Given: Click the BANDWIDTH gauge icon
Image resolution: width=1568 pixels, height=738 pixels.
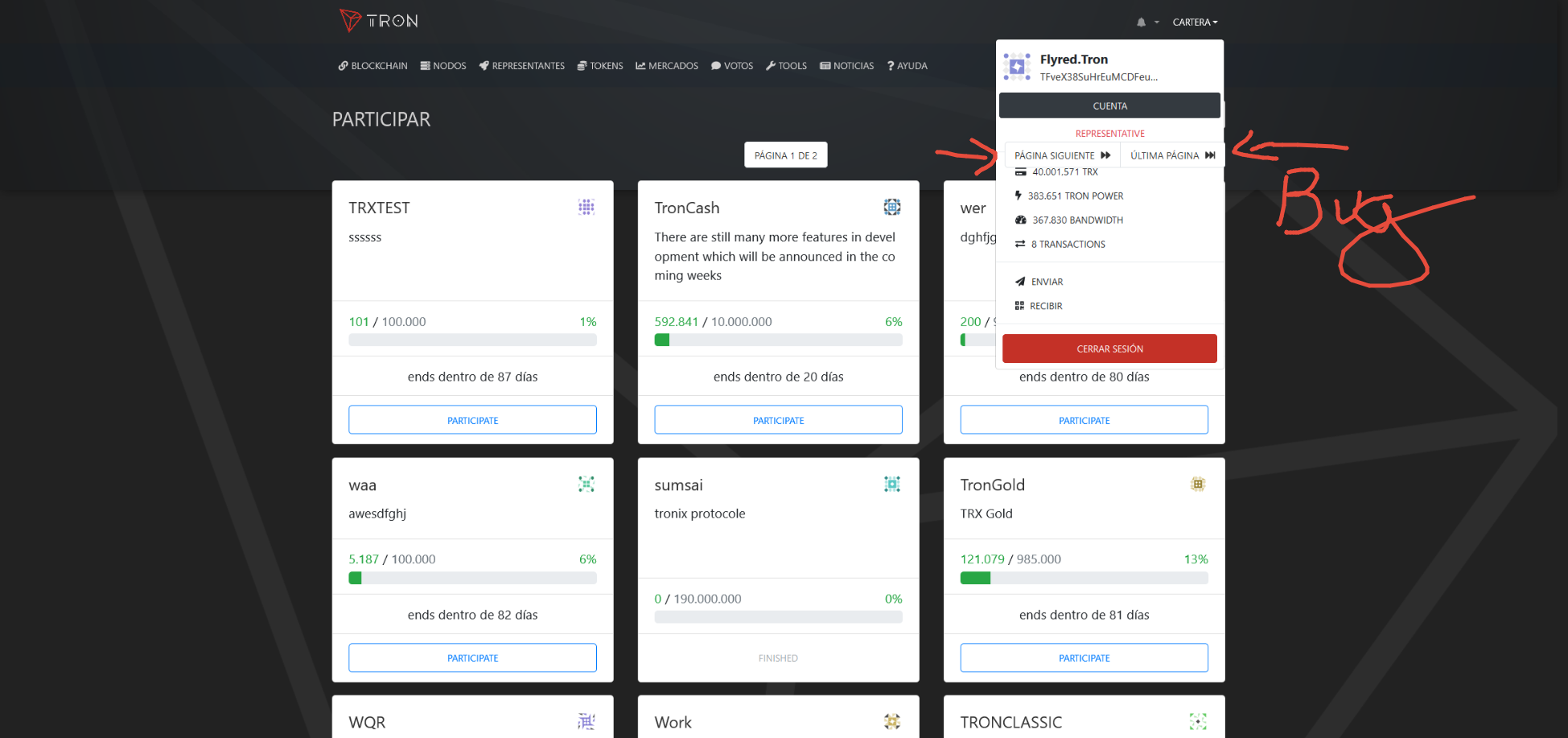Looking at the screenshot, I should click(1020, 219).
